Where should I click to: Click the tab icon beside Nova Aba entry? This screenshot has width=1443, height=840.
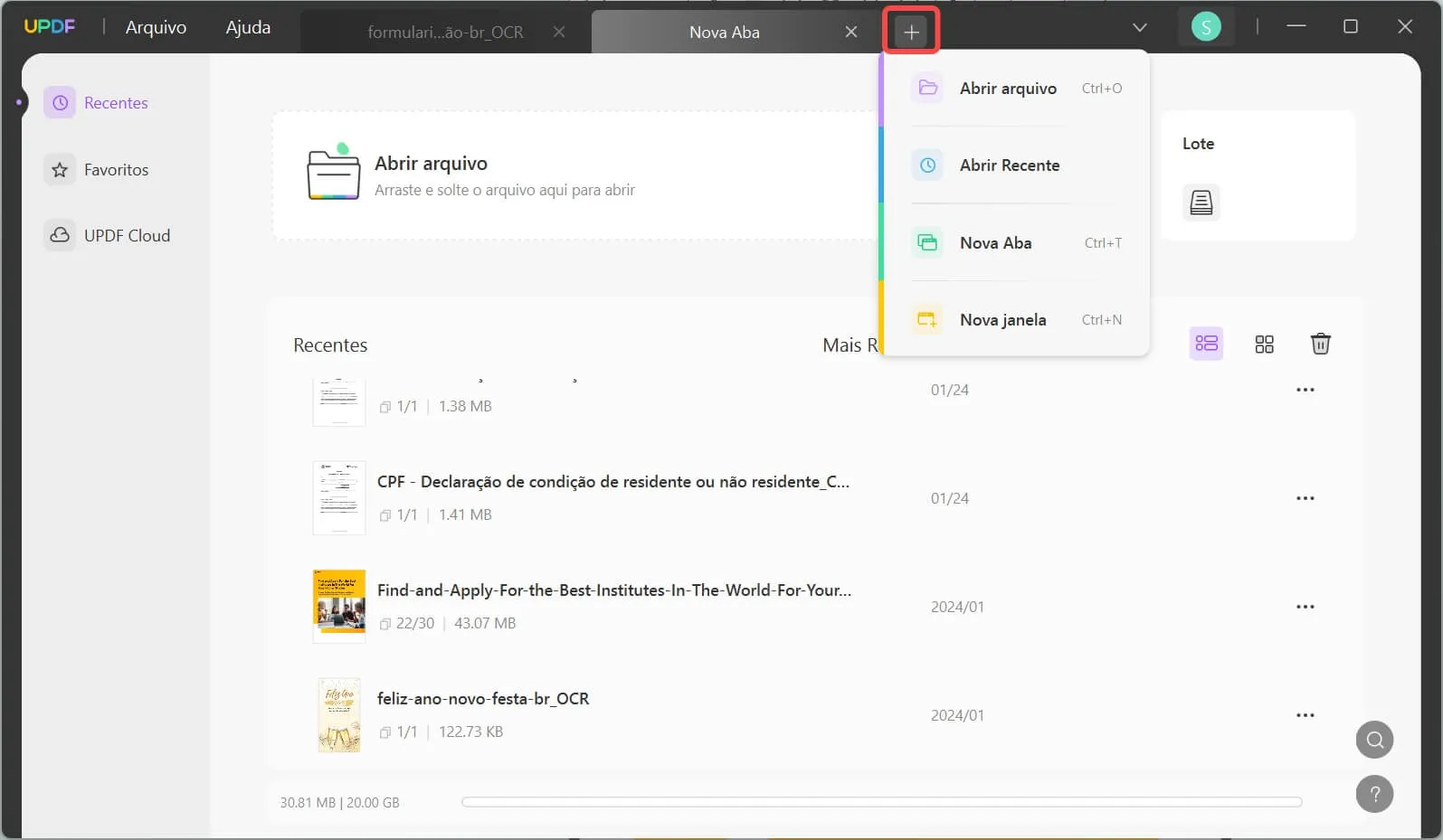tap(927, 242)
